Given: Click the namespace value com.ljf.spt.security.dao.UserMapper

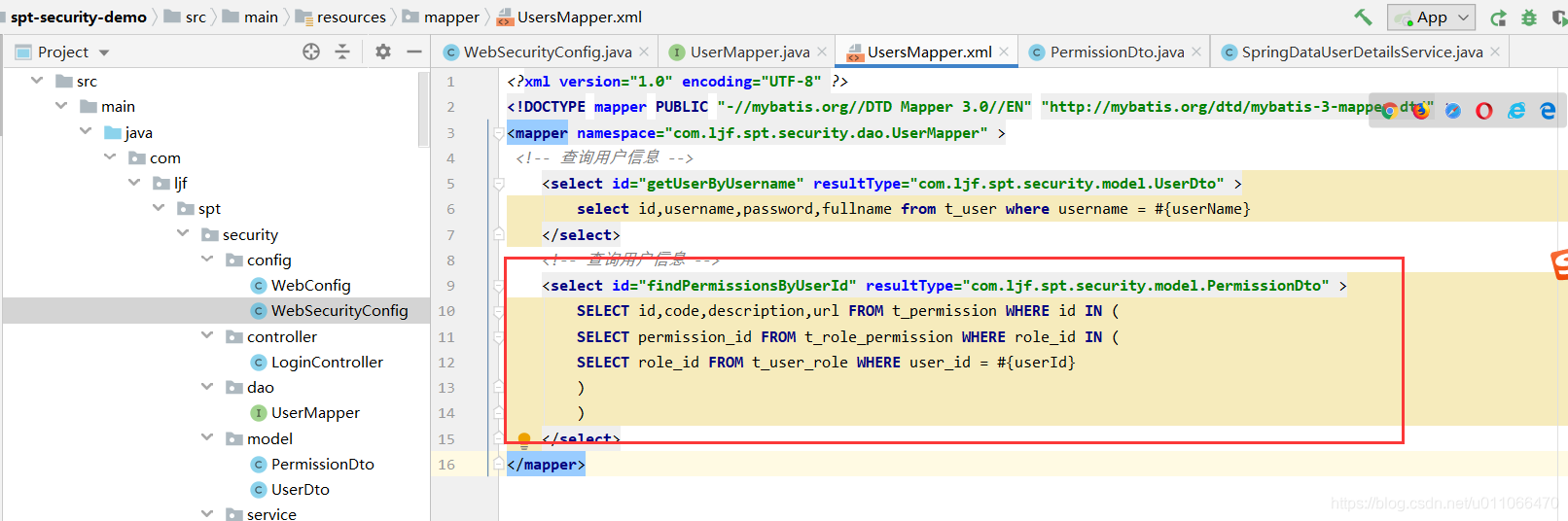Looking at the screenshot, I should (x=826, y=133).
